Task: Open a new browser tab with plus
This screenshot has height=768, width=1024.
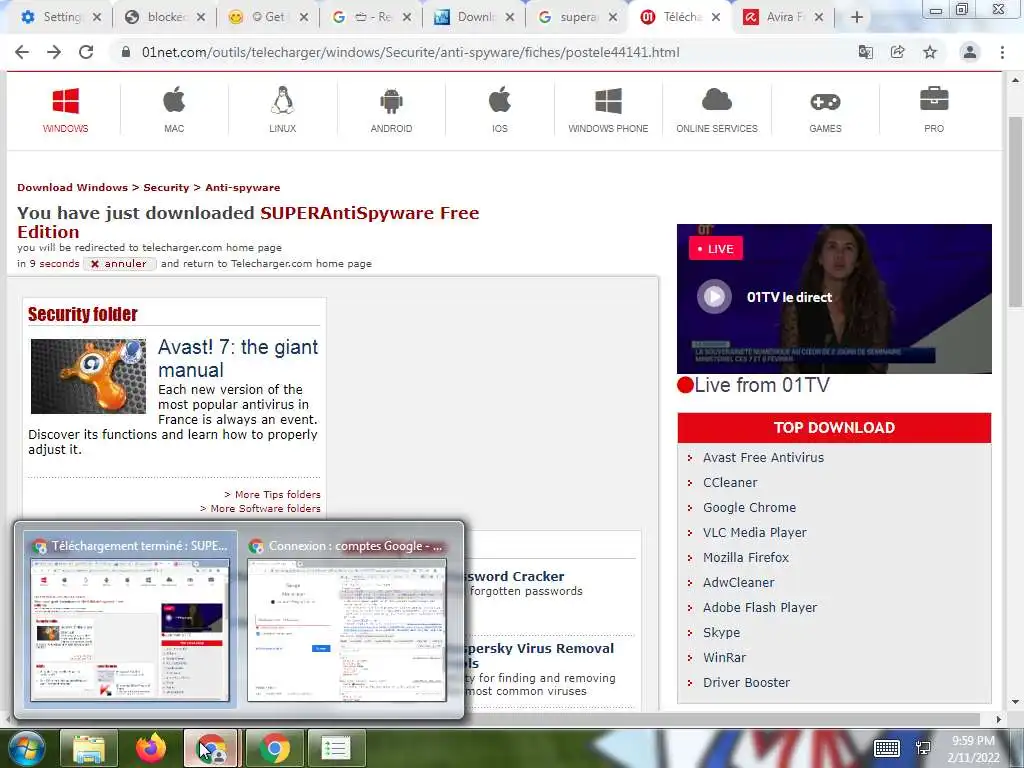Action: (x=857, y=17)
